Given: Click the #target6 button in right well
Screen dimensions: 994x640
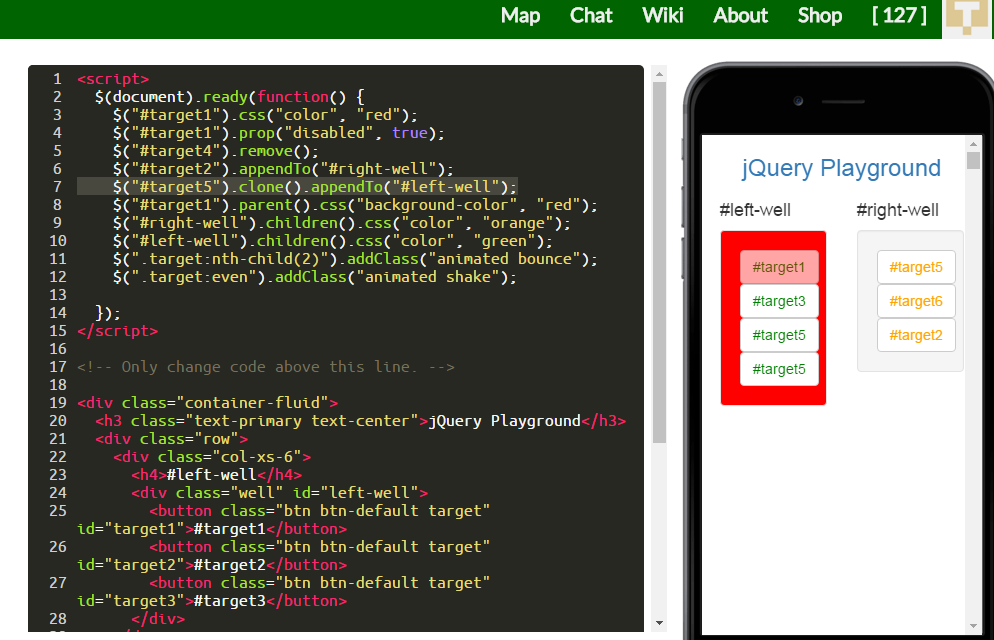Looking at the screenshot, I should click(916, 301).
